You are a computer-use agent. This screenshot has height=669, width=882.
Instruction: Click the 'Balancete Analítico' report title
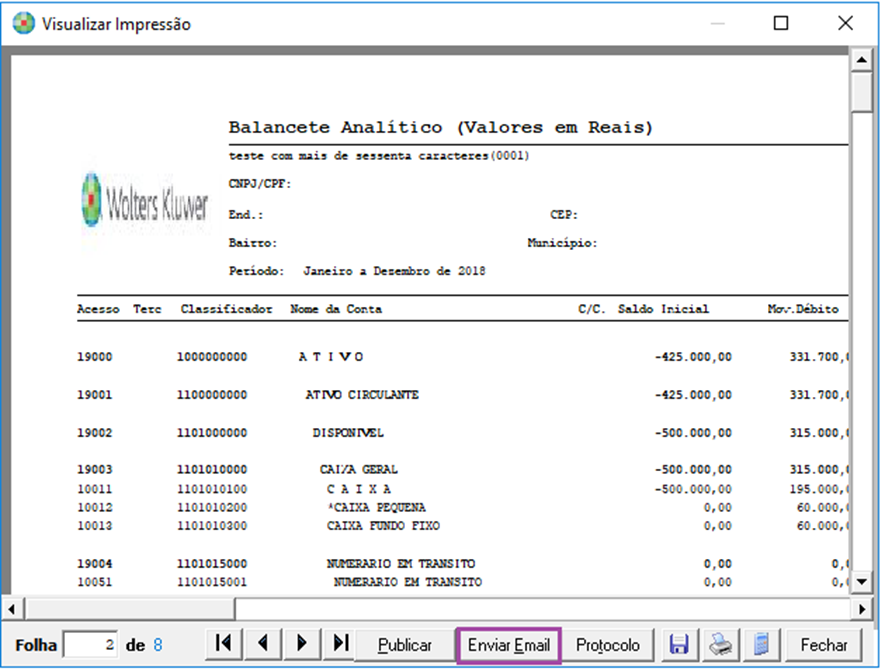[x=440, y=127]
